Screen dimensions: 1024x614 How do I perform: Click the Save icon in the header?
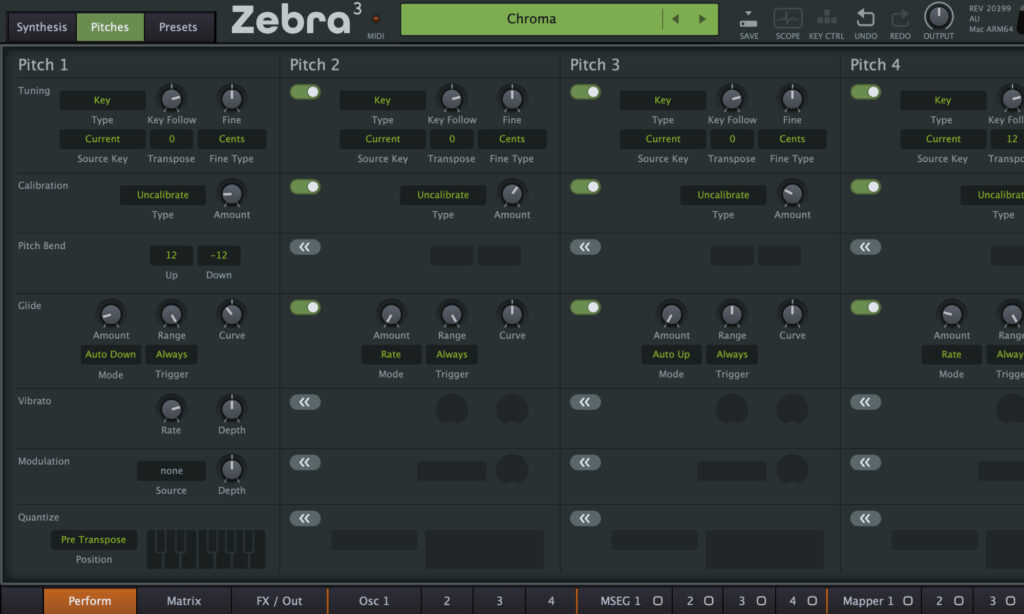coord(749,19)
